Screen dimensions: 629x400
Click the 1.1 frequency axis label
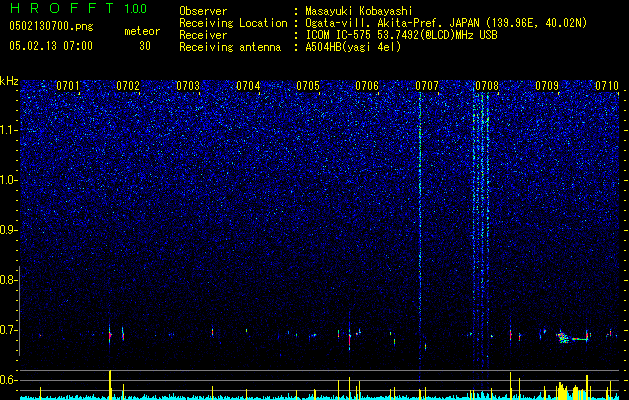tap(8, 130)
